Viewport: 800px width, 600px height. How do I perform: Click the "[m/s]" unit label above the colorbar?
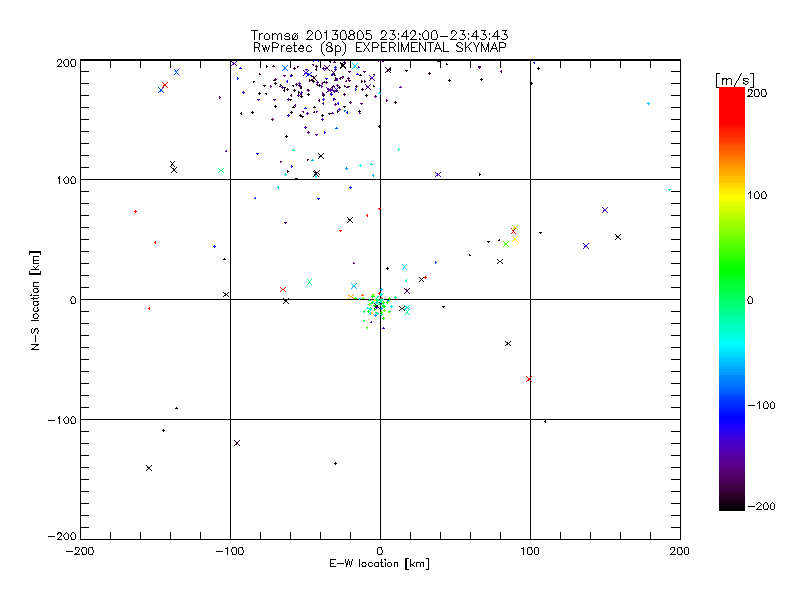[735, 80]
